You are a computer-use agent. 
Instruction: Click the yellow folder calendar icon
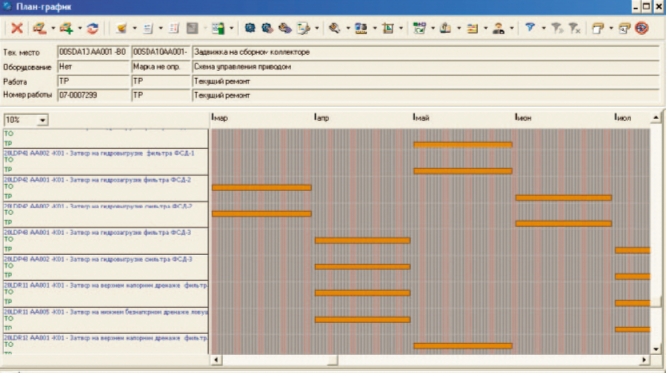[x=472, y=29]
